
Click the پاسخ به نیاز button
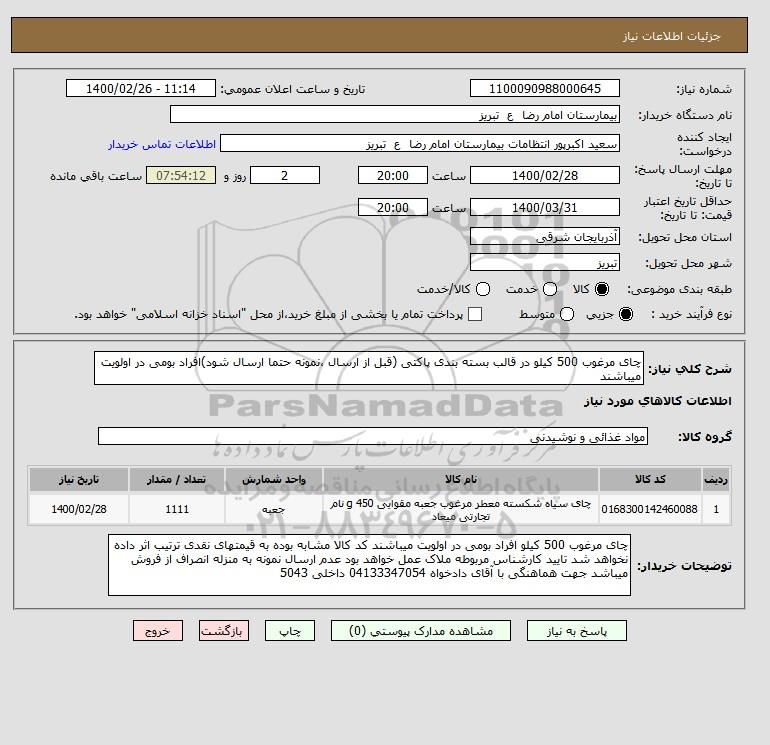click(577, 631)
